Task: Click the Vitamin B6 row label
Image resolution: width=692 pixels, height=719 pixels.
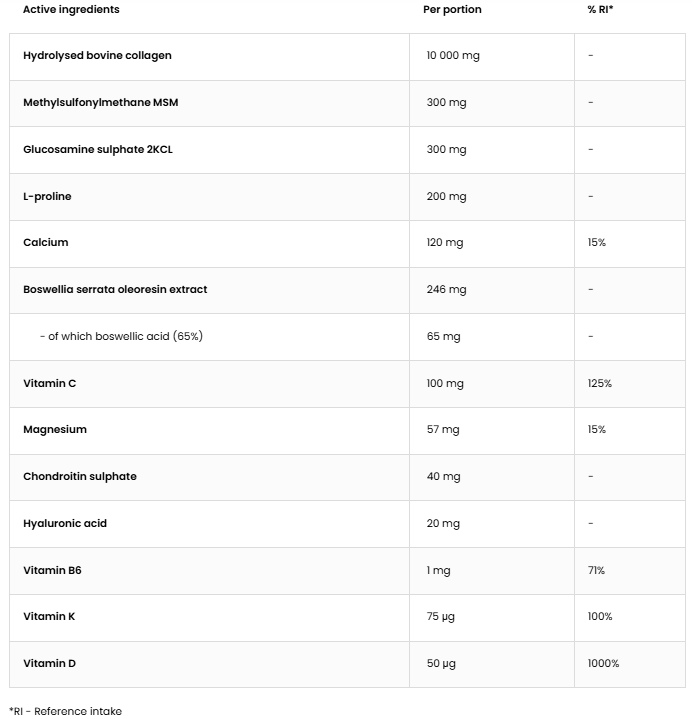Action: (x=52, y=570)
